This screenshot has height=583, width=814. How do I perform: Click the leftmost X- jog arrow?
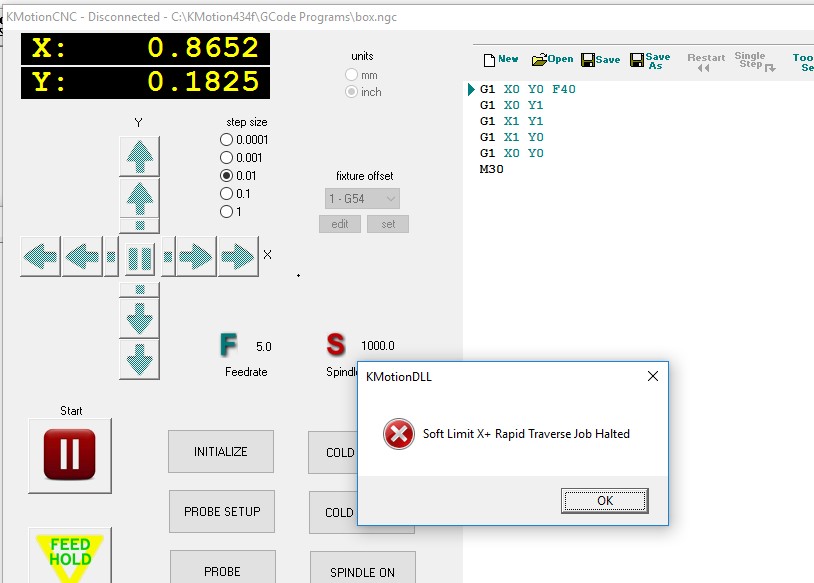click(x=40, y=257)
